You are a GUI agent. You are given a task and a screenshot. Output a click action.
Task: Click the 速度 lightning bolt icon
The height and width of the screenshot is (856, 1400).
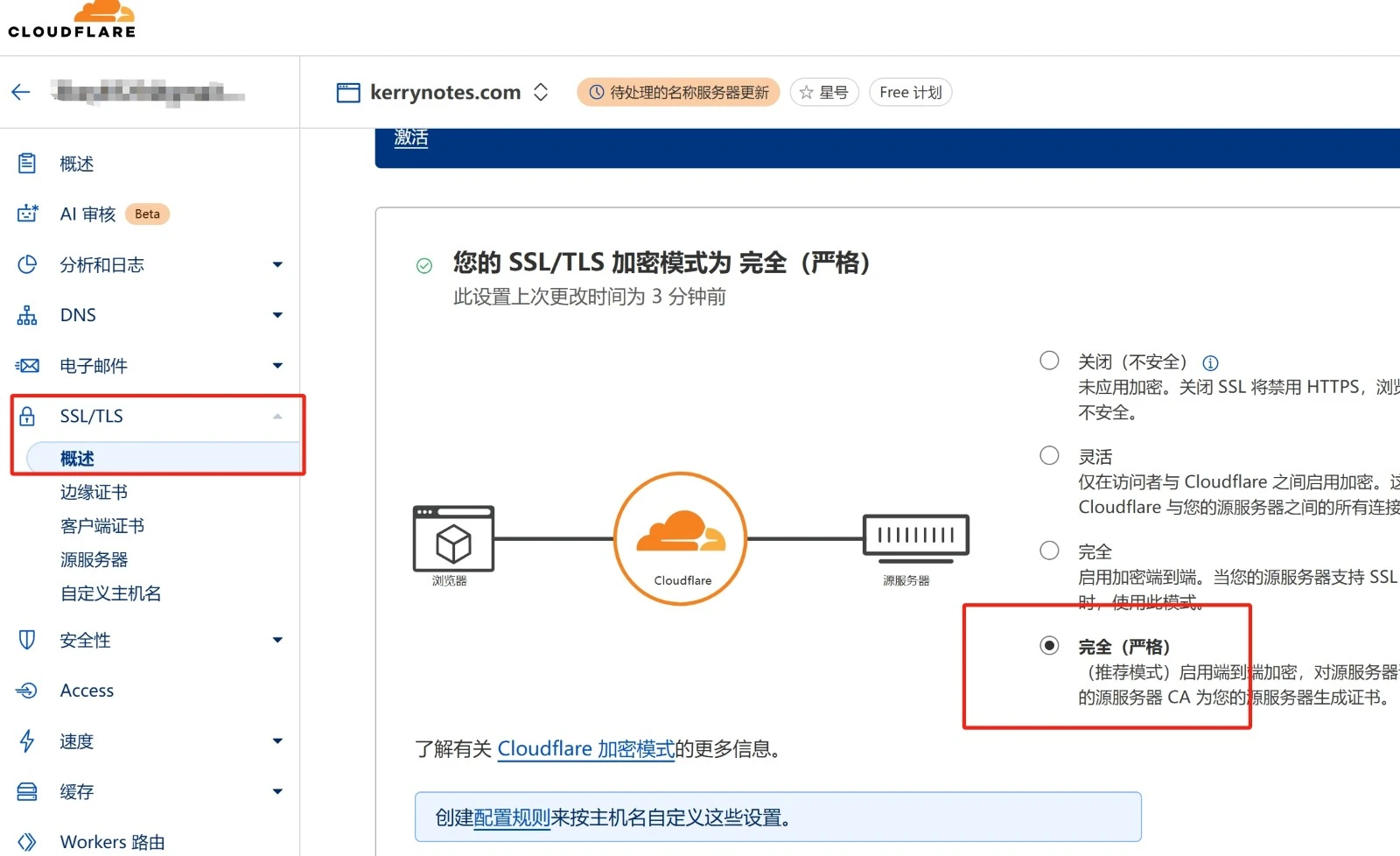coord(27,741)
